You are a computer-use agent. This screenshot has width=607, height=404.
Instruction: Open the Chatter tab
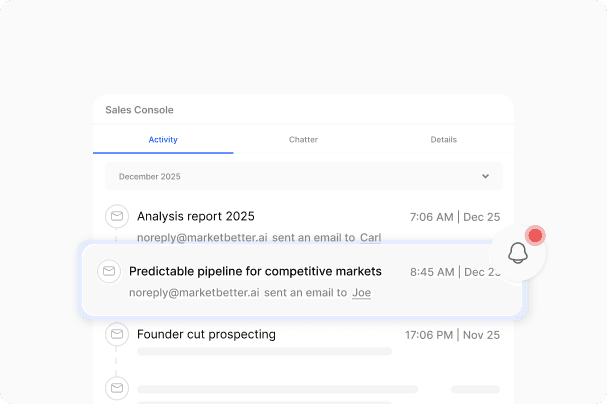(303, 140)
